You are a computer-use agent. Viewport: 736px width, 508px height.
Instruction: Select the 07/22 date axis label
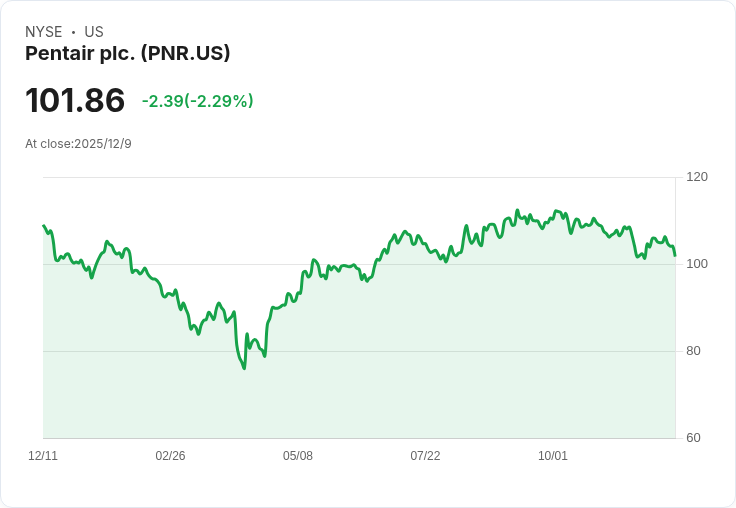click(425, 455)
